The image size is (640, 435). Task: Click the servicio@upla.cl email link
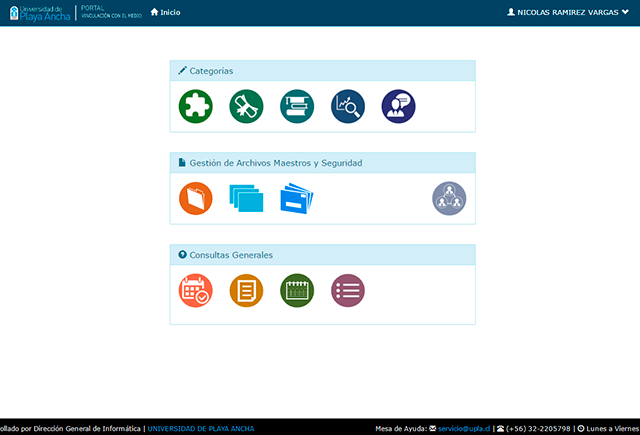pyautogui.click(x=465, y=428)
